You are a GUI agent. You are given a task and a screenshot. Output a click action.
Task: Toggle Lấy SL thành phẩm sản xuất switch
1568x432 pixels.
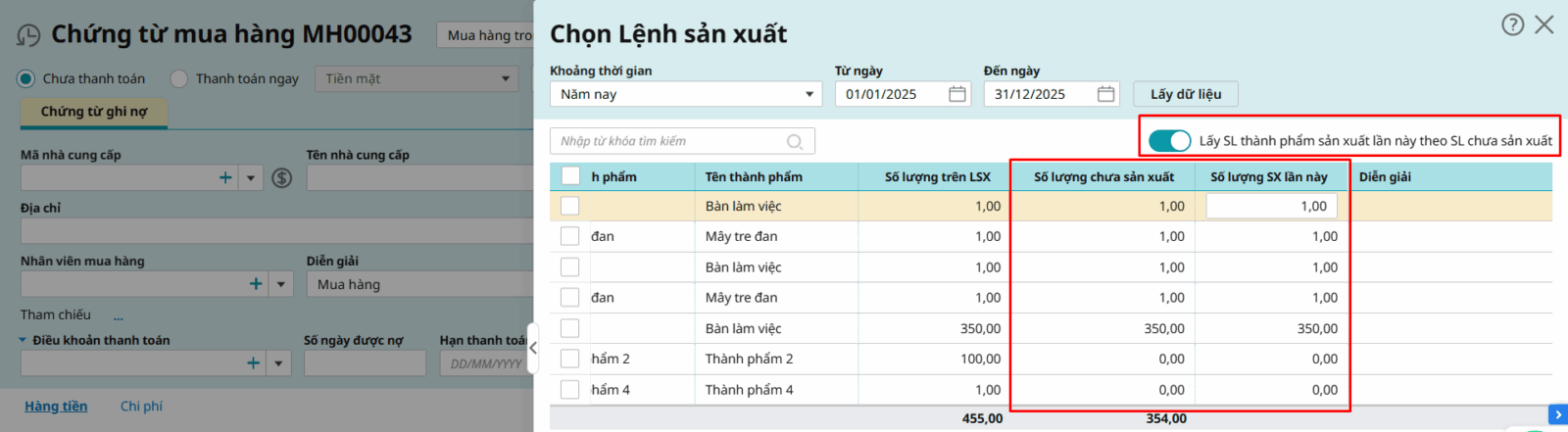[x=1169, y=141]
